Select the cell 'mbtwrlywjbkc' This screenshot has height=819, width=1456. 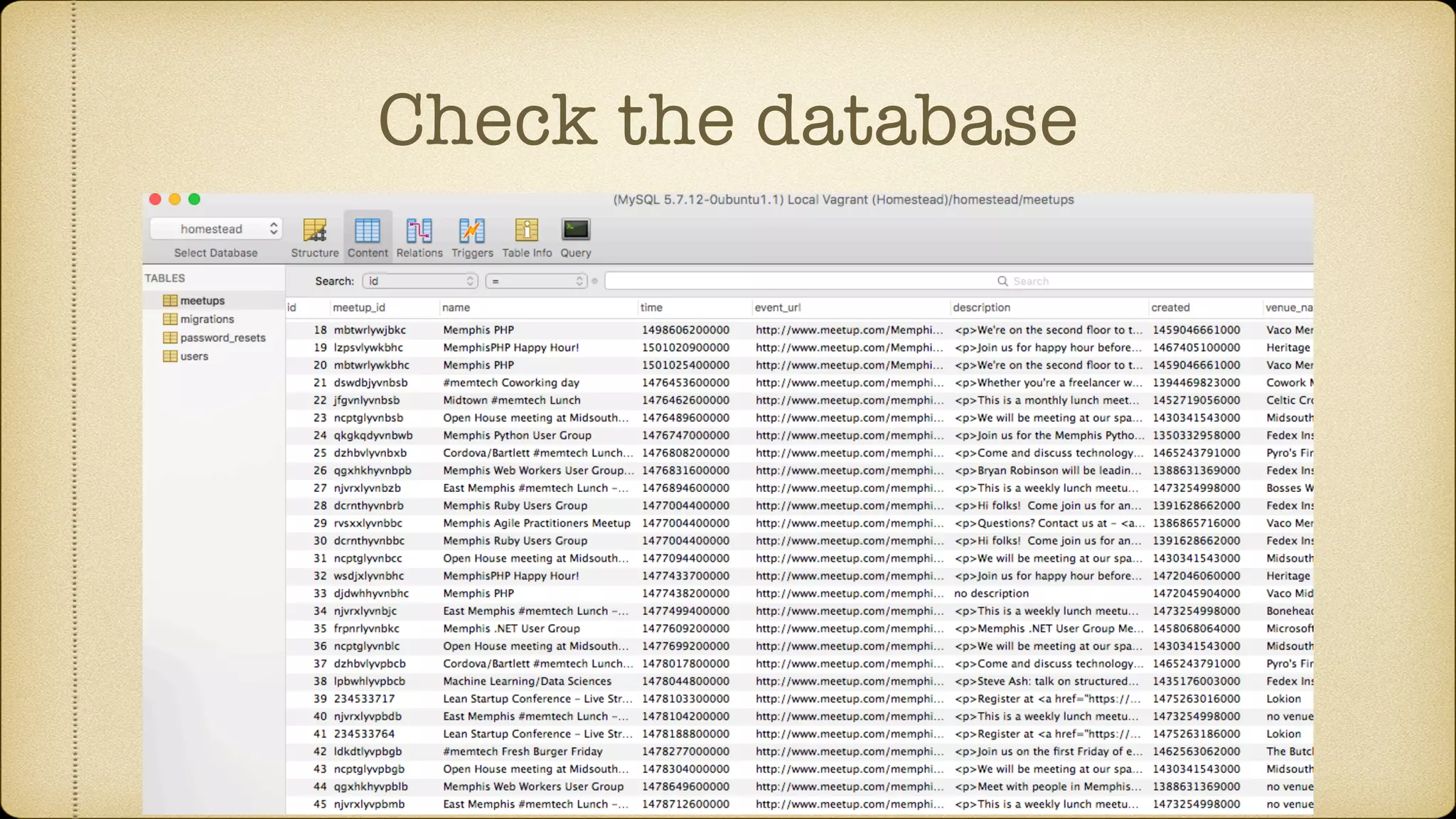[x=370, y=331]
